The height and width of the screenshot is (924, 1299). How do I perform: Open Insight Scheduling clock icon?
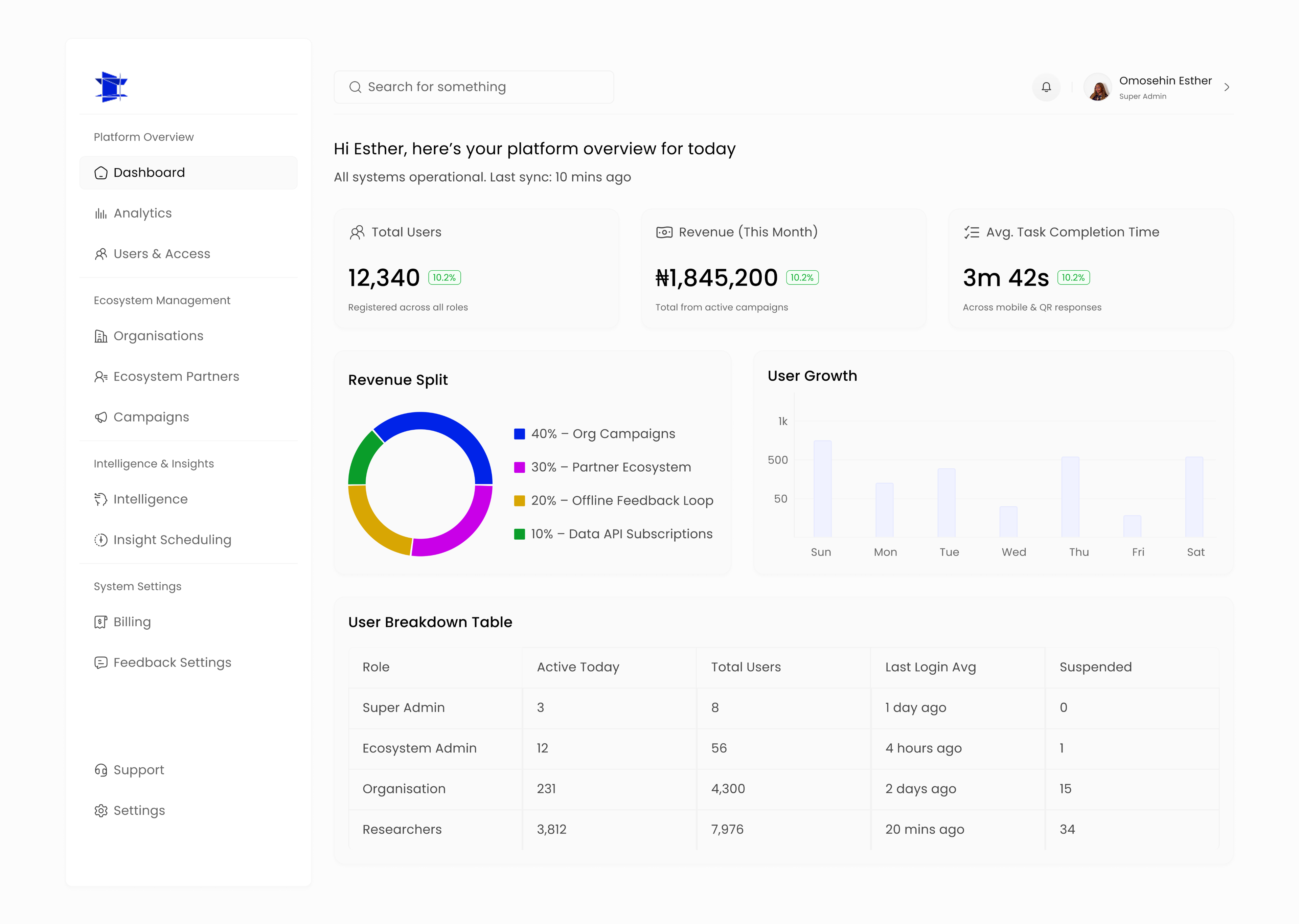point(101,540)
